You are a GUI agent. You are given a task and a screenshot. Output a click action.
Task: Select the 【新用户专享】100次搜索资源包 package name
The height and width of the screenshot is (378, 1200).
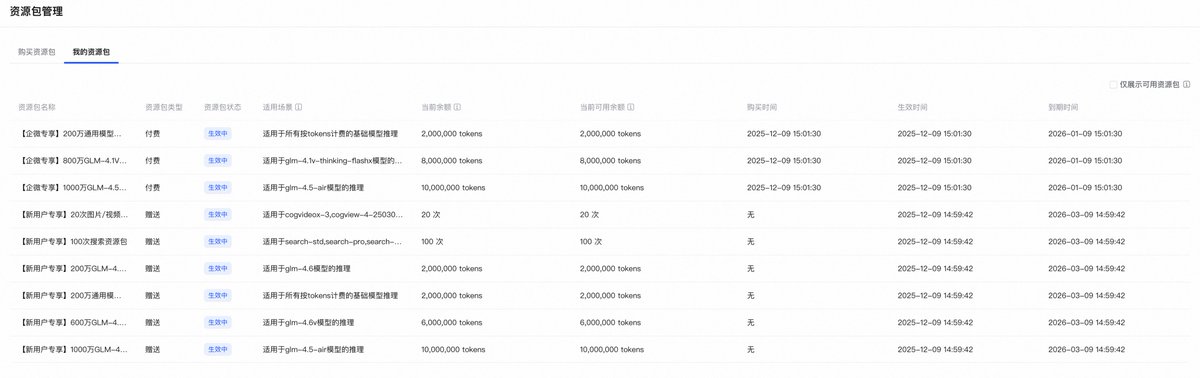(72, 241)
